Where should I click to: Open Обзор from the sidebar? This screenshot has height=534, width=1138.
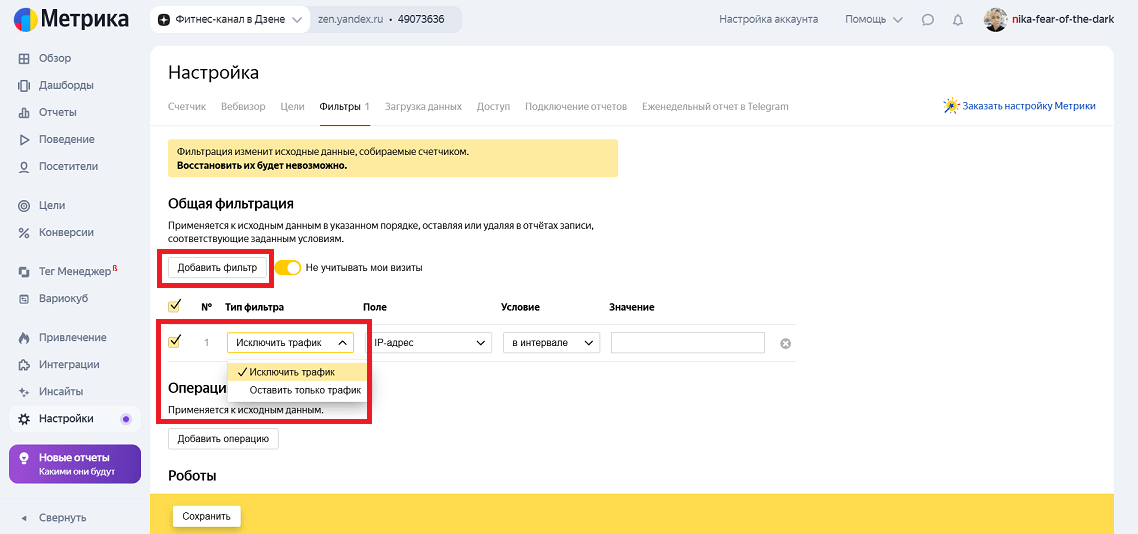[55, 58]
